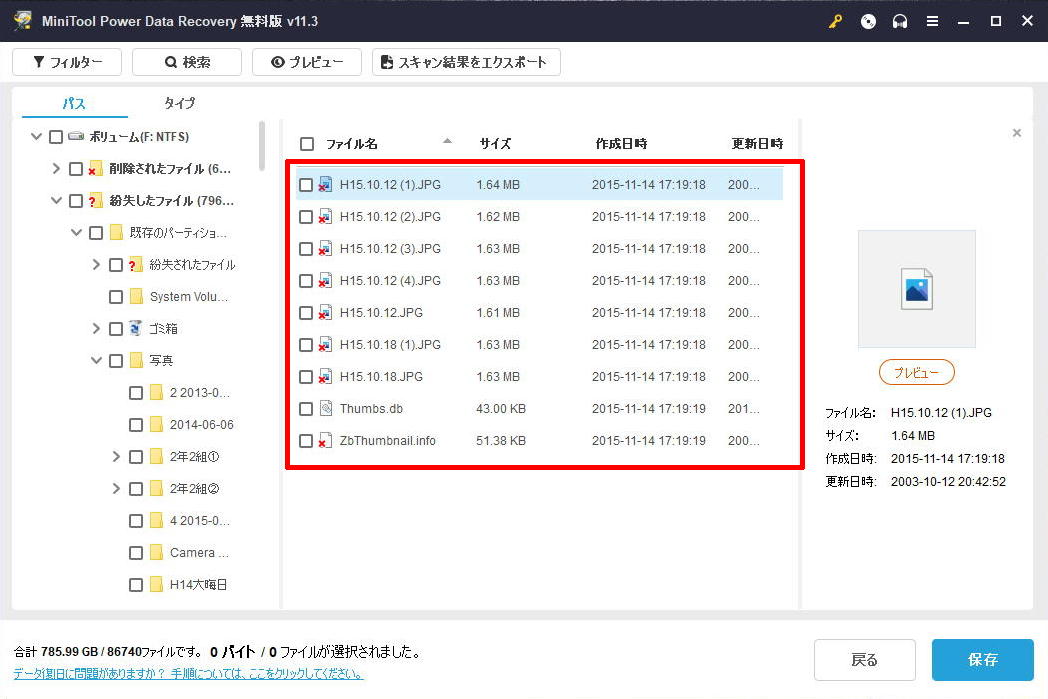Click the 保存 (save) button
1048x699 pixels.
pos(982,660)
